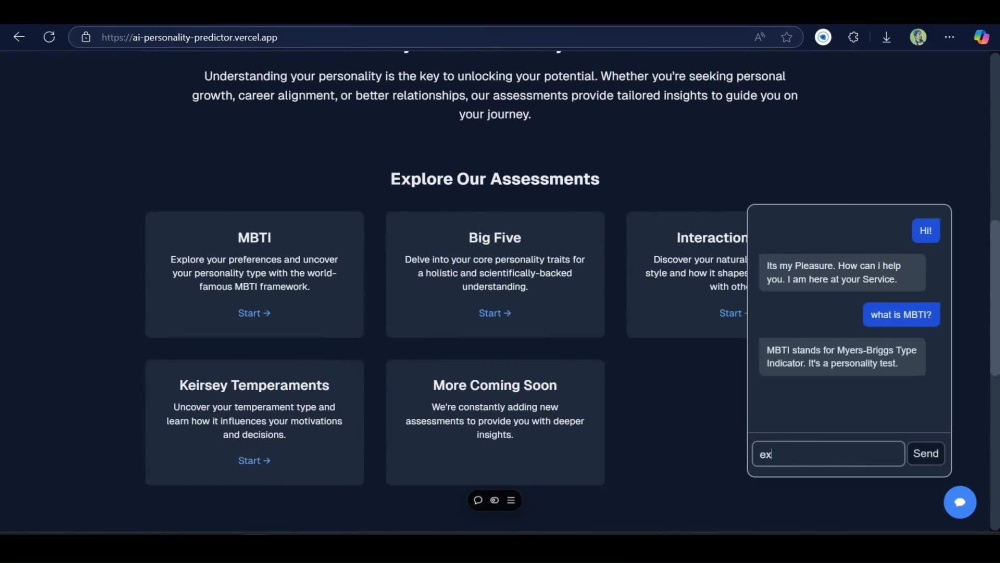The height and width of the screenshot is (563, 1000).
Task: Start the MBTI assessment
Action: [254, 313]
